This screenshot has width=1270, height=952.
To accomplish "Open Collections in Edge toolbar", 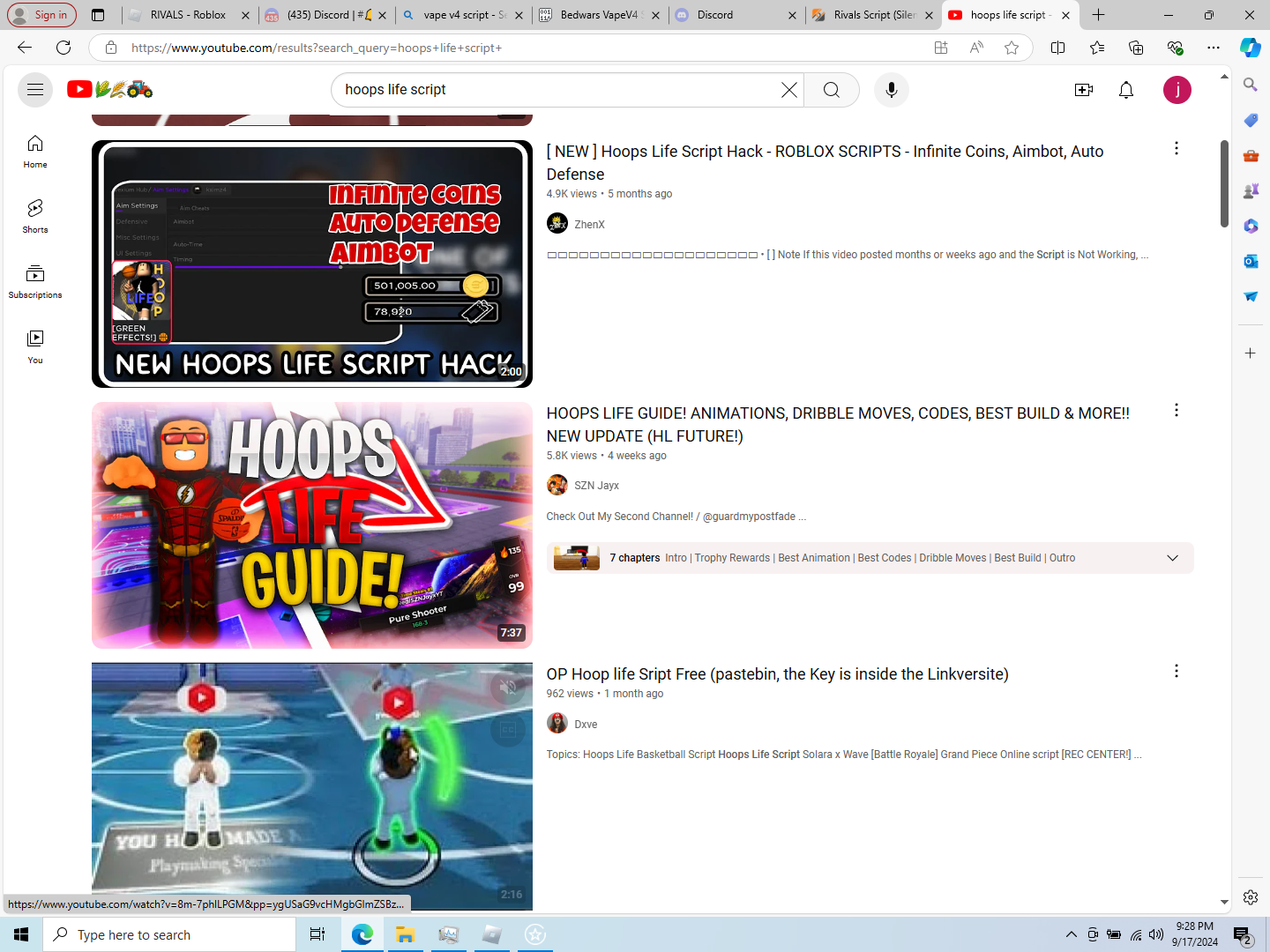I will point(1136,48).
